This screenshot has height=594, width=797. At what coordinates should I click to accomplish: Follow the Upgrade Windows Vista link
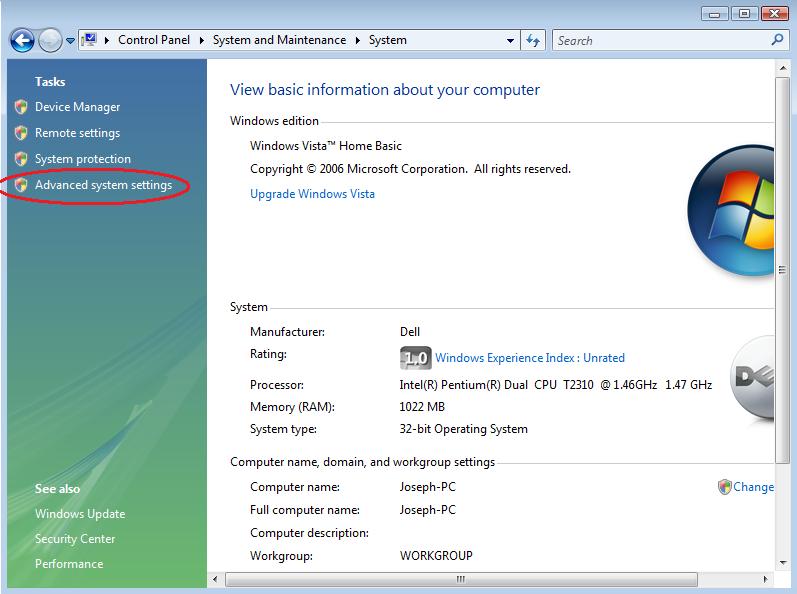point(312,194)
